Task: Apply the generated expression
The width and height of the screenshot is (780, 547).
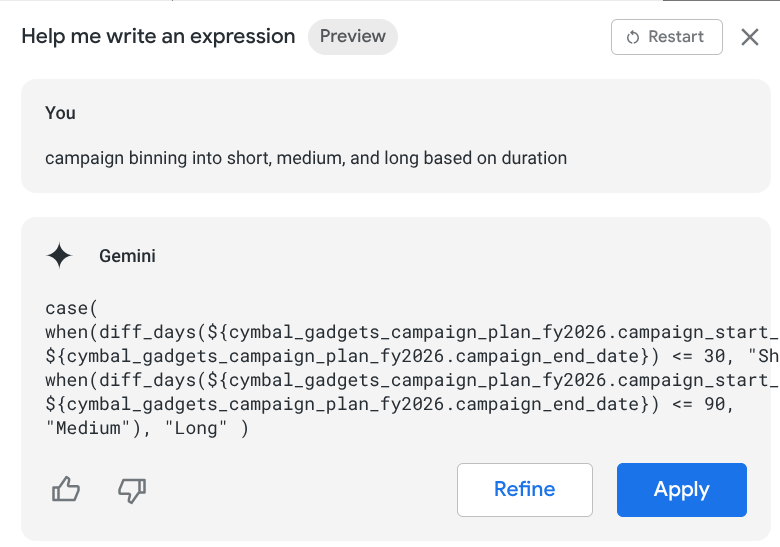Action: tap(681, 489)
